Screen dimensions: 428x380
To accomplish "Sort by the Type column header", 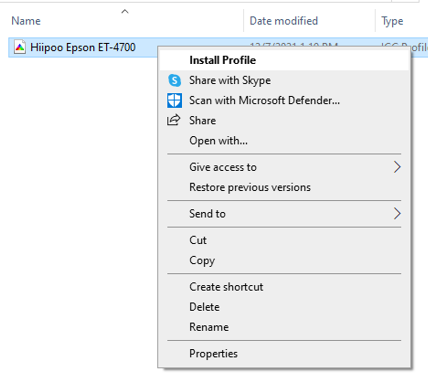I will pyautogui.click(x=392, y=21).
